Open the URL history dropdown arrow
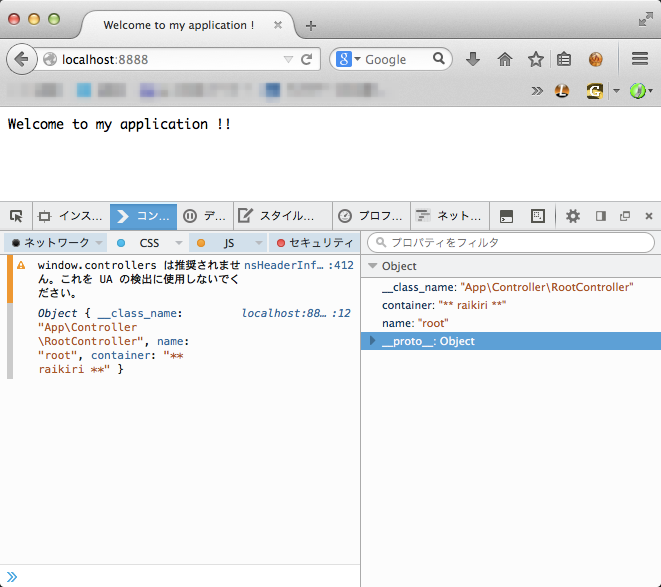The height and width of the screenshot is (587, 661). coord(288,59)
